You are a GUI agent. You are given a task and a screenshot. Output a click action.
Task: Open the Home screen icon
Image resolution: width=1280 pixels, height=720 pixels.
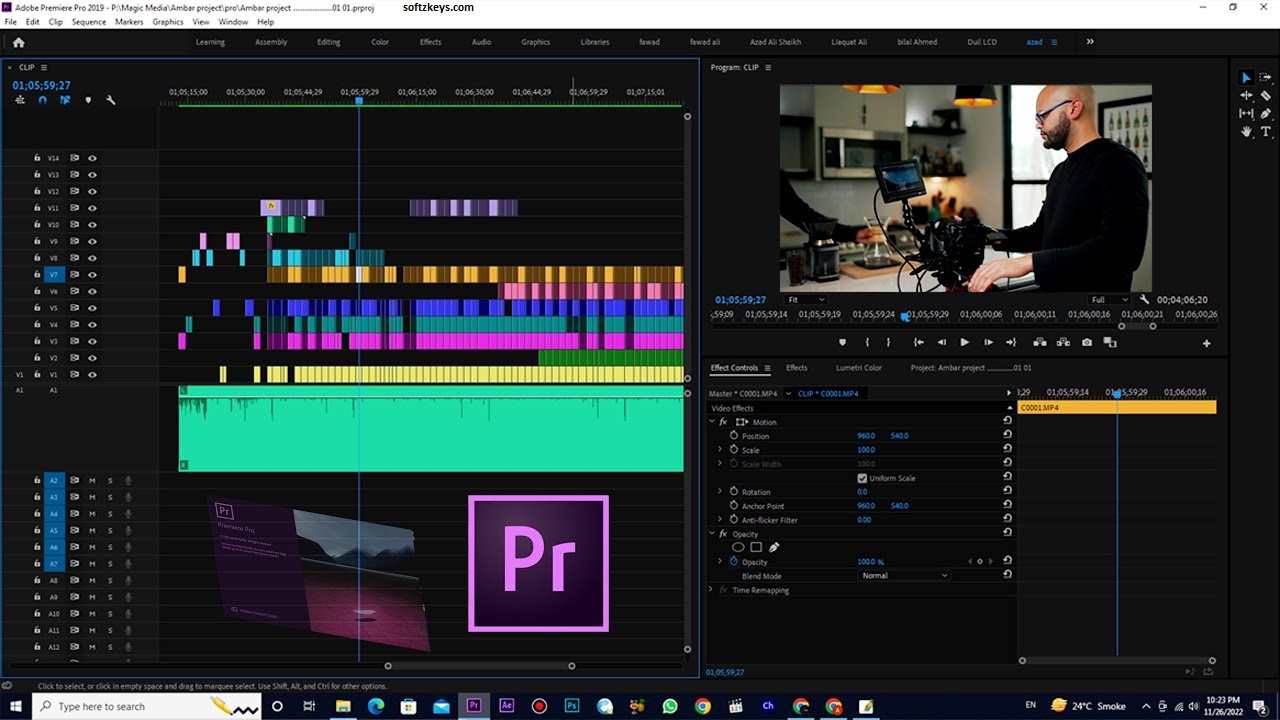(18, 42)
